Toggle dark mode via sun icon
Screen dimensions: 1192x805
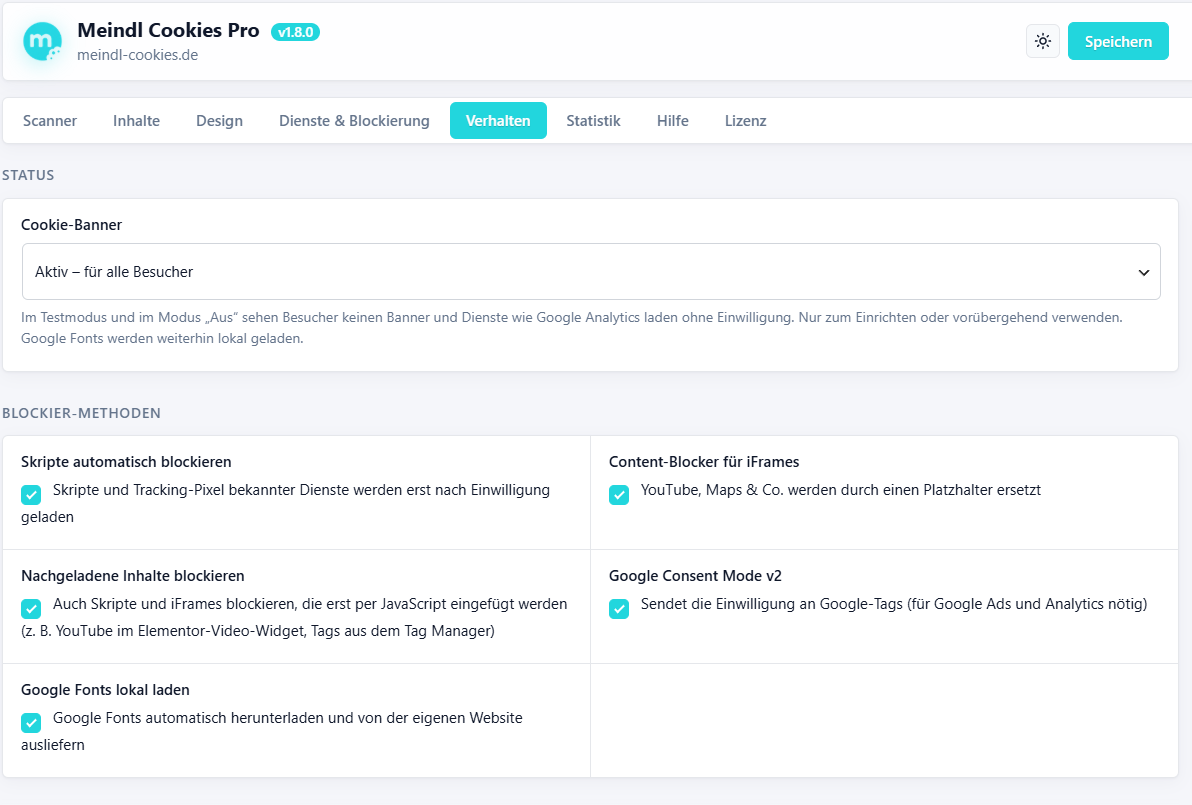1043,41
